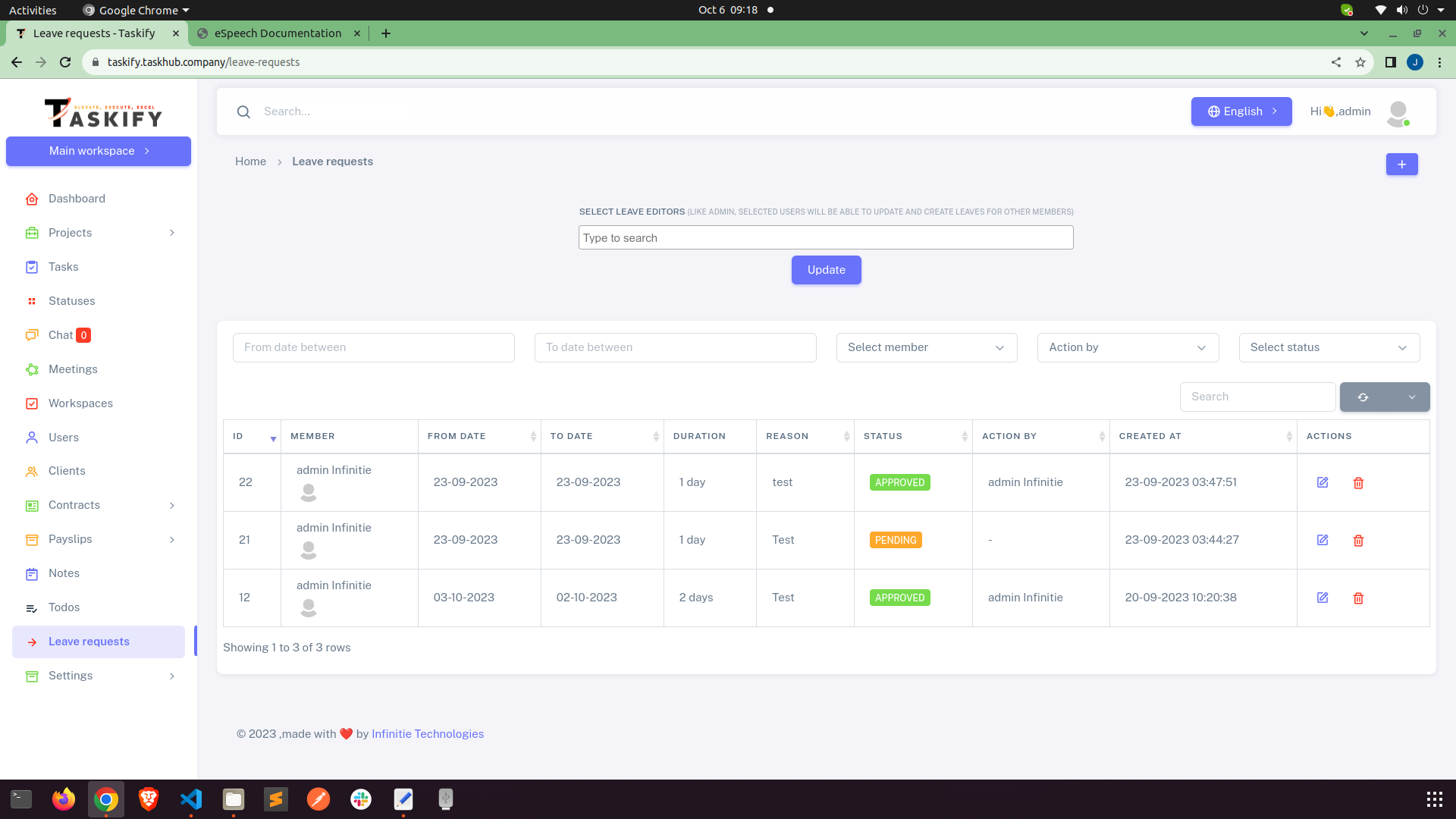Delete leave request 21 via trash icon
Image resolution: width=1456 pixels, height=819 pixels.
coord(1358,541)
